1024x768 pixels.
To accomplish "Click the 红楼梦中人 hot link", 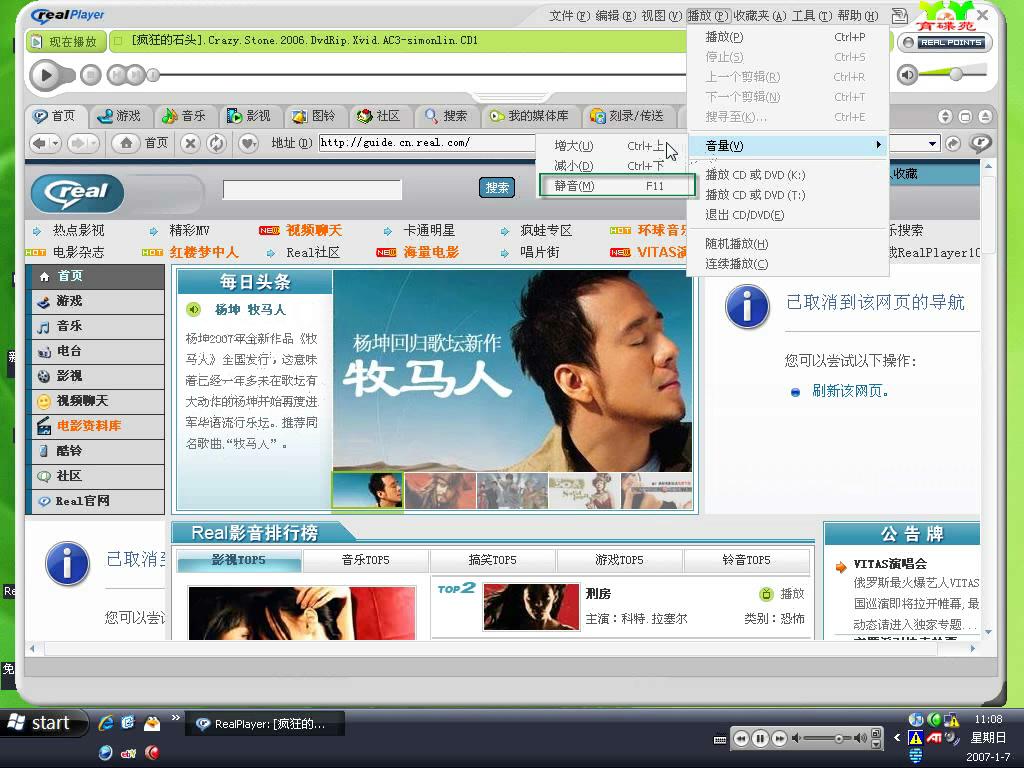I will coord(204,252).
